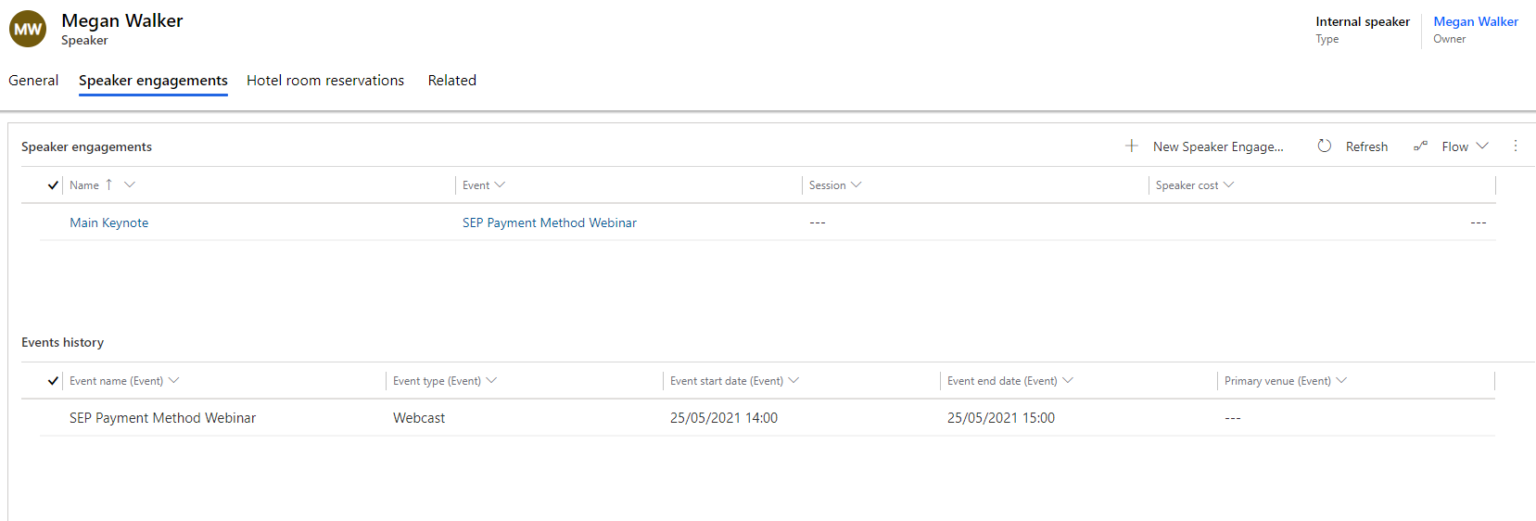This screenshot has width=1536, height=521.
Task: Toggle select-all checkmark in Events history grid
Action: click(x=53, y=381)
